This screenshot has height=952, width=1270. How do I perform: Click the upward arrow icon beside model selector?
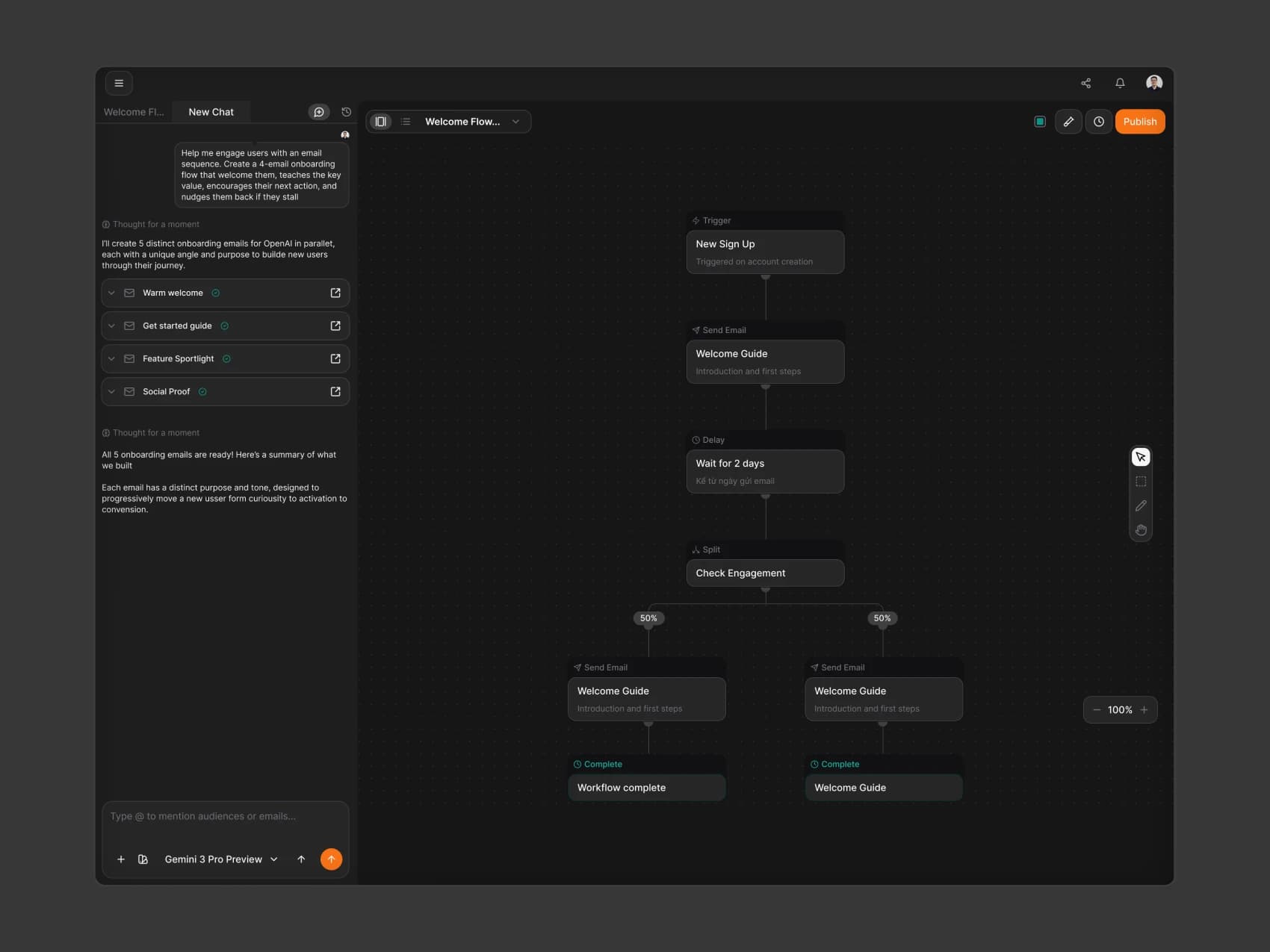301,859
